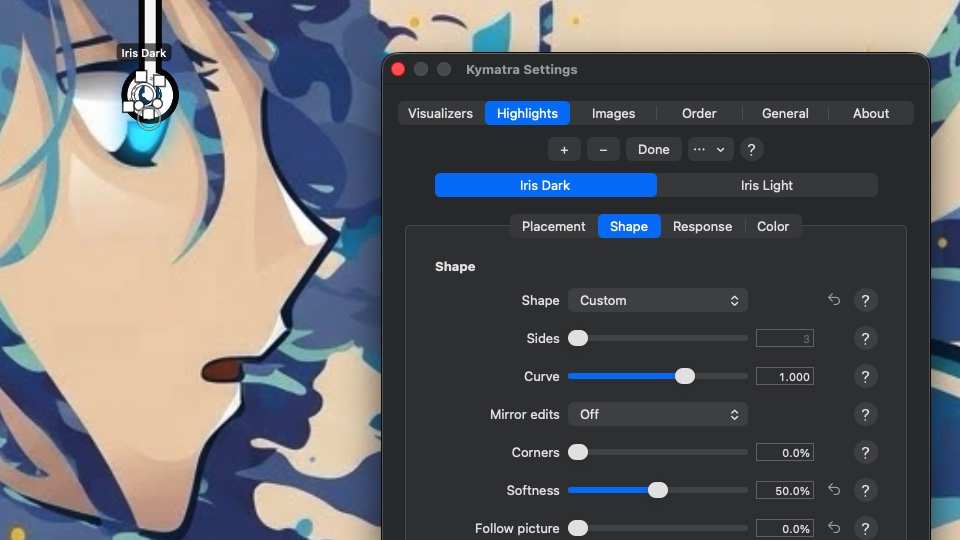The image size is (960, 540).
Task: Open the Color sub-tab
Action: coord(773,227)
